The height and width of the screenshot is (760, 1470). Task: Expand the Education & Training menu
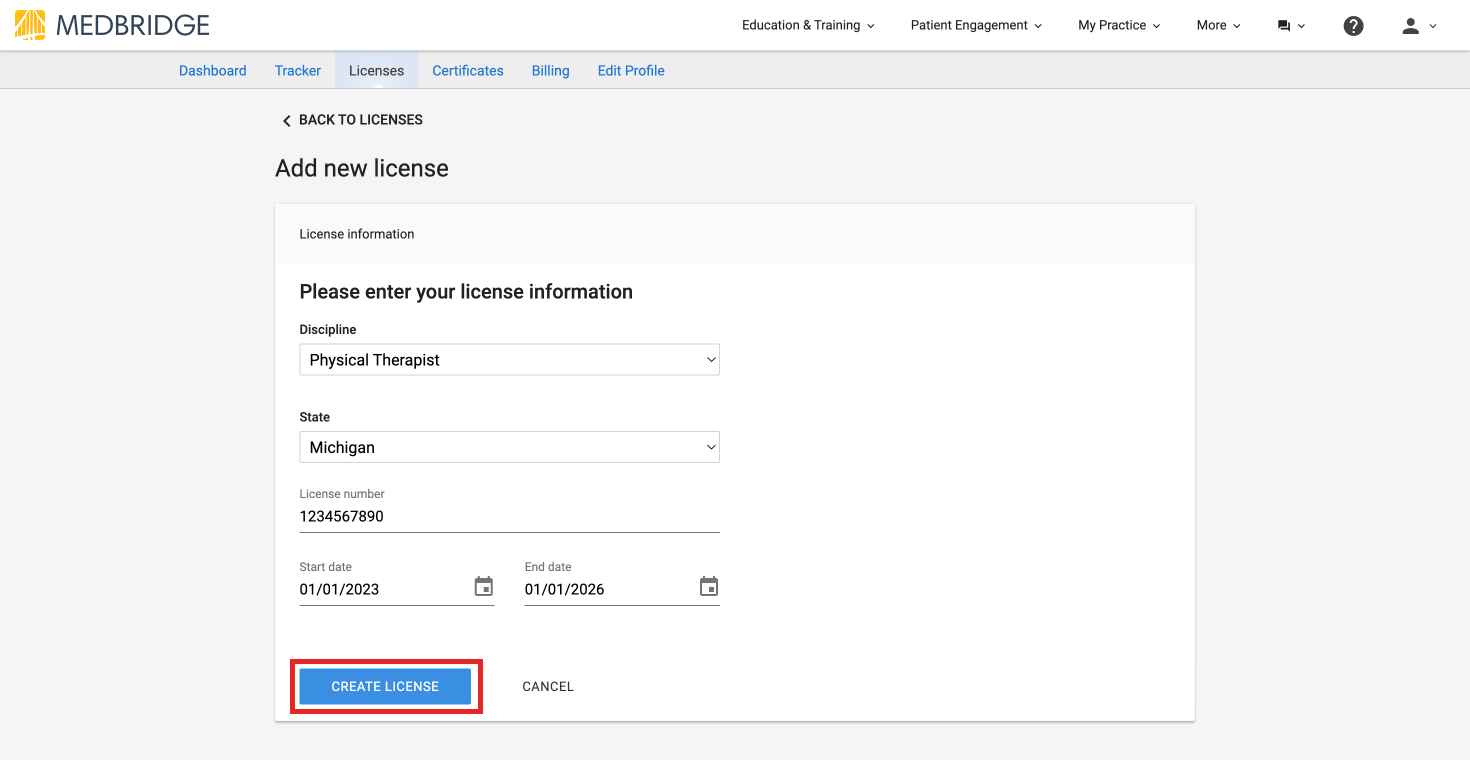(x=808, y=26)
